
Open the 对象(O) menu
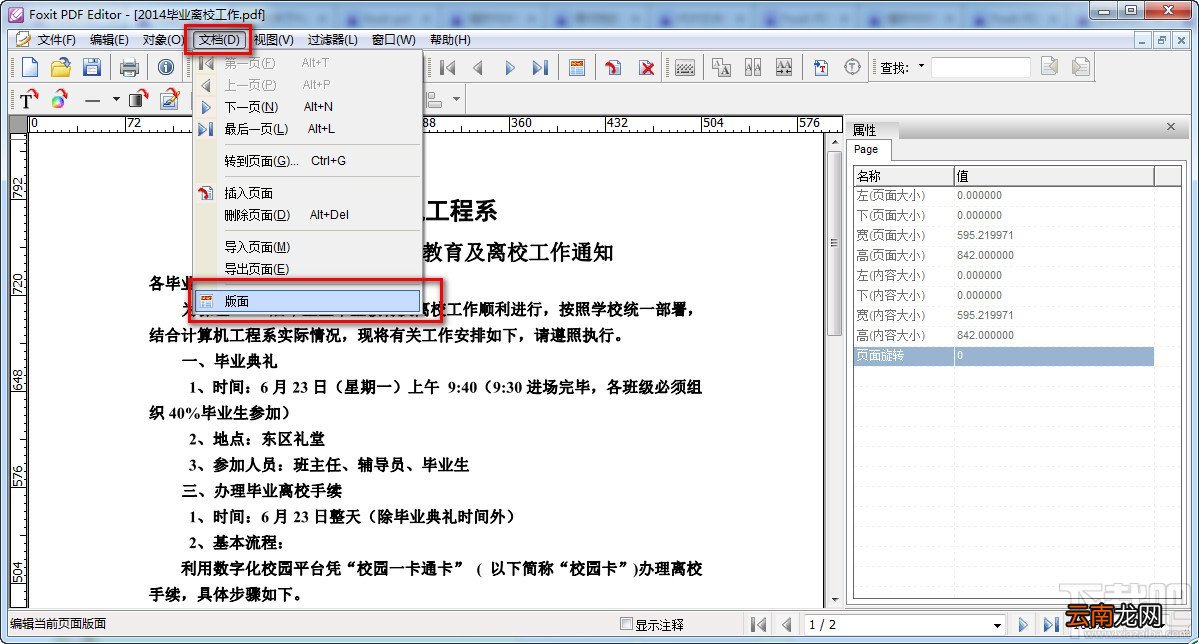point(163,40)
